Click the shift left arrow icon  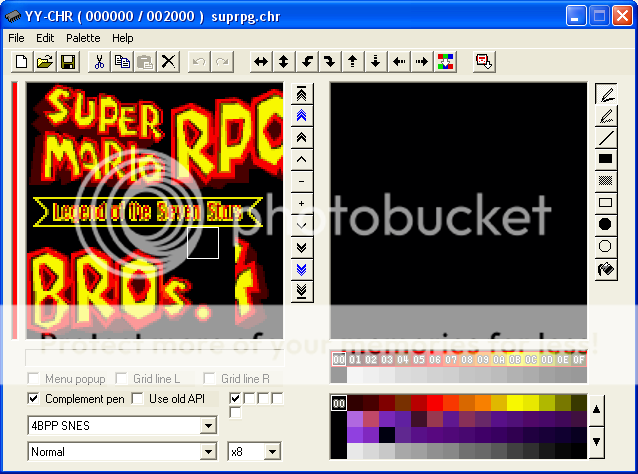point(399,62)
